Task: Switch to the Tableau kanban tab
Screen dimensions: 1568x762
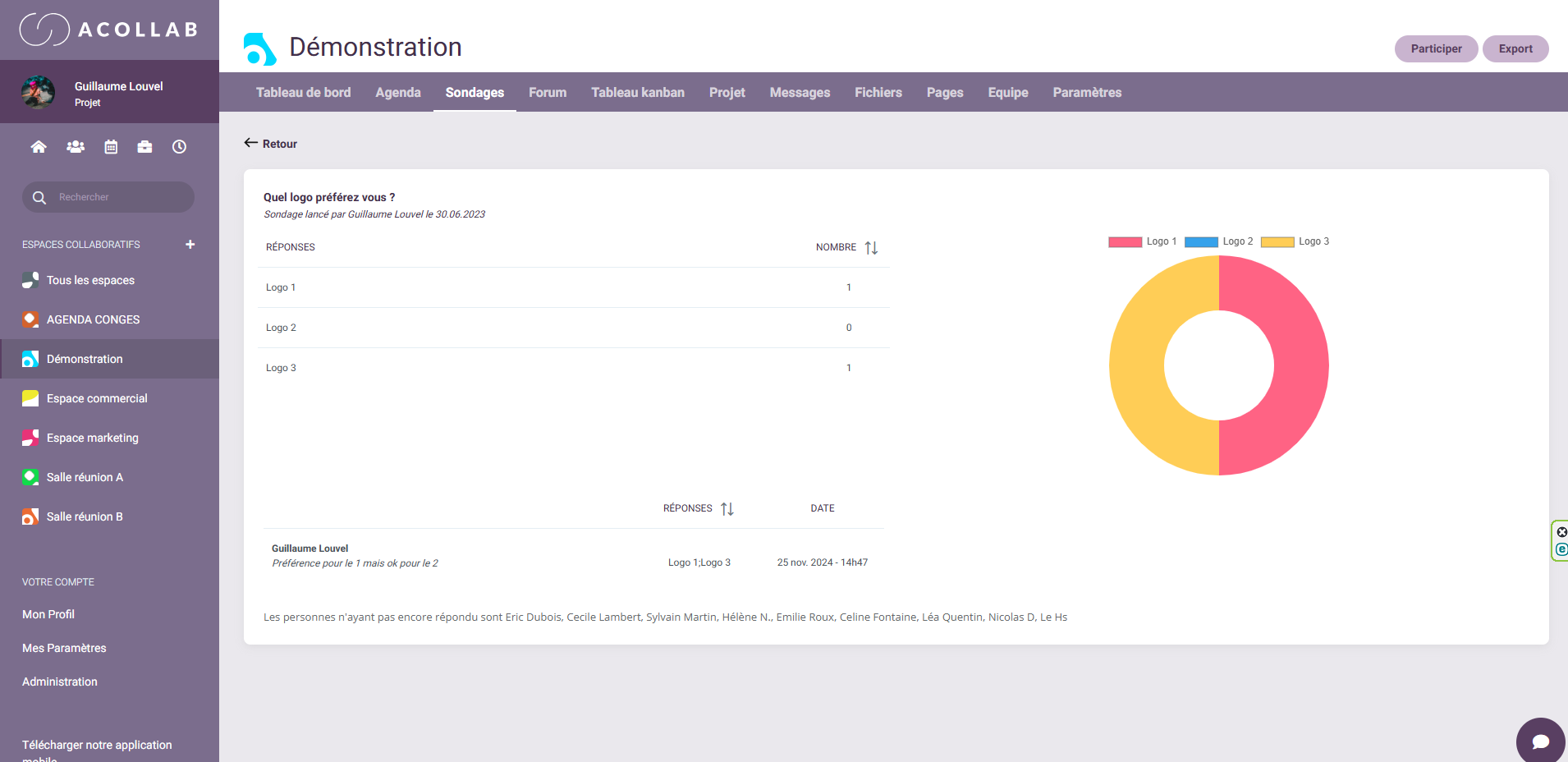Action: coord(637,93)
